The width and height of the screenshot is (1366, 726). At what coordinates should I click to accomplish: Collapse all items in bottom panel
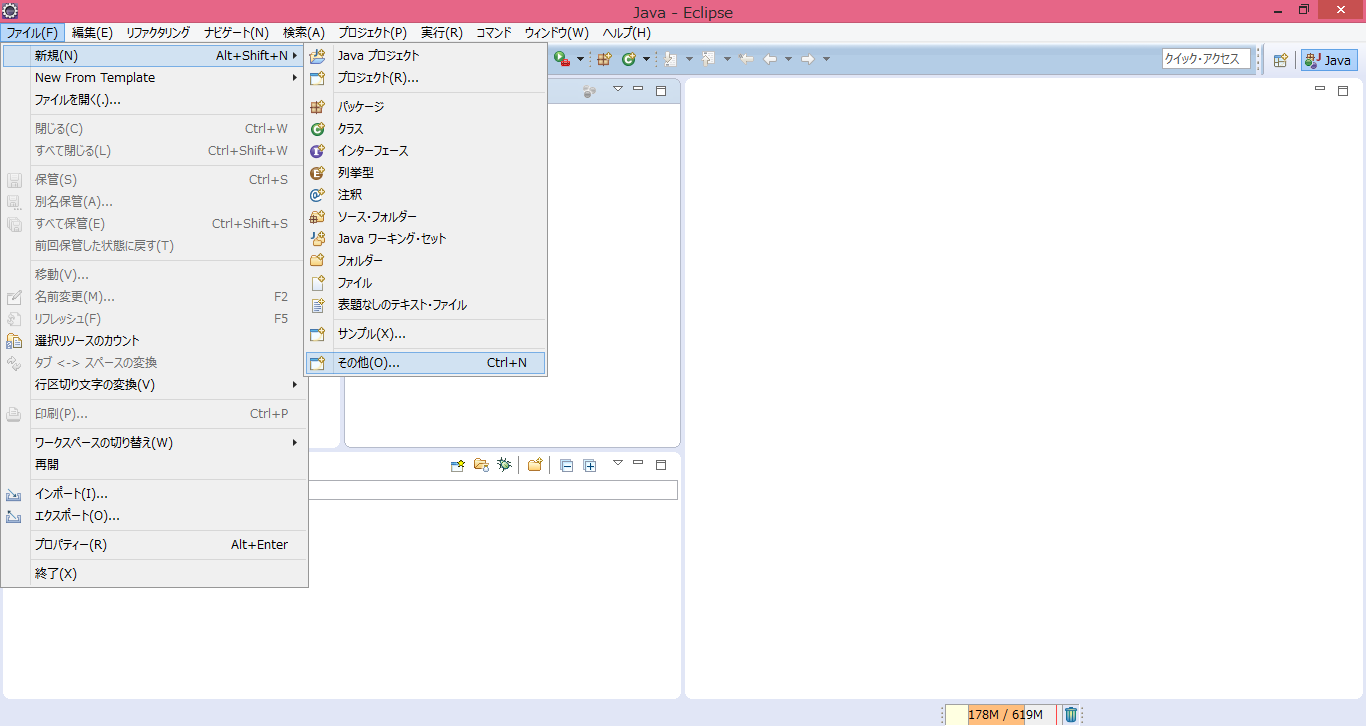(566, 465)
